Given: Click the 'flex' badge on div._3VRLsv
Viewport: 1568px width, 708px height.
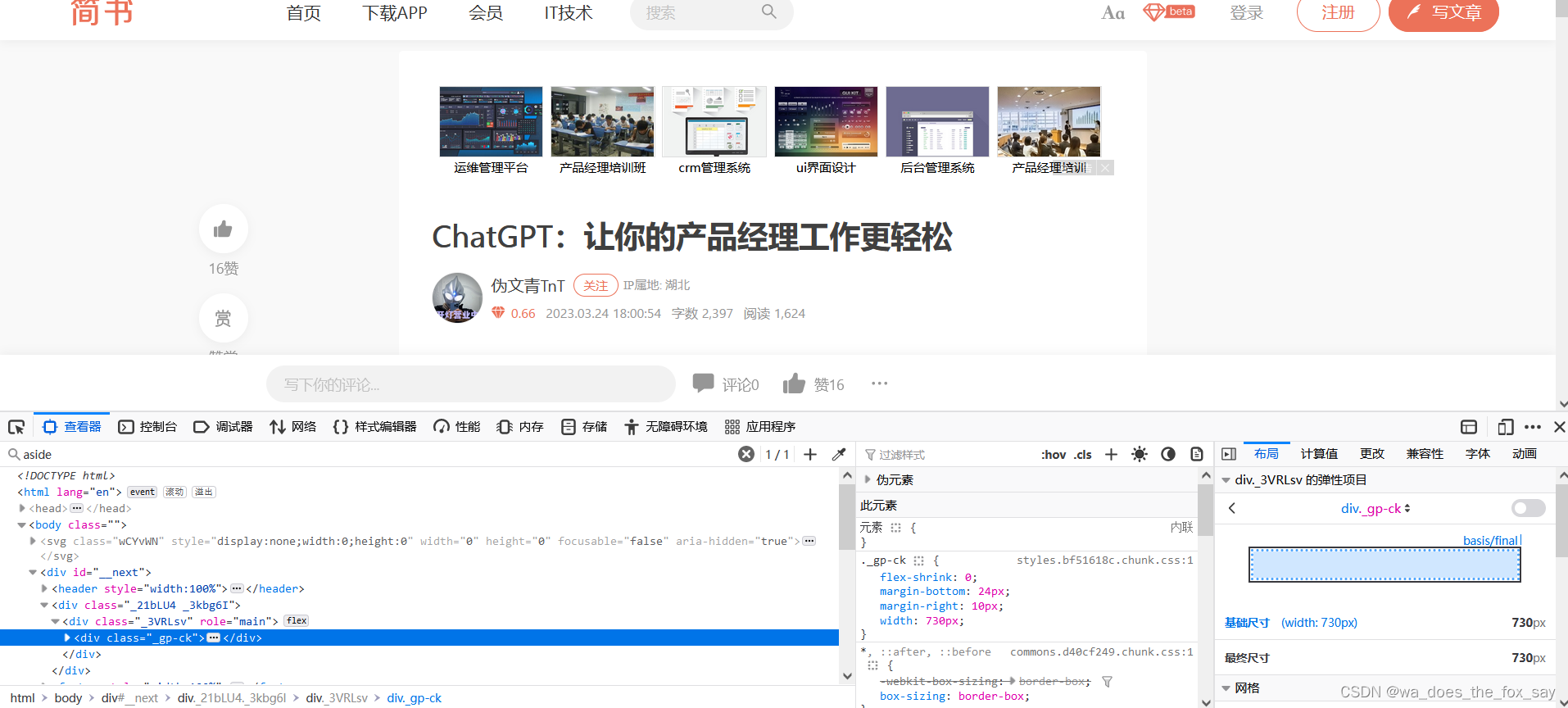Looking at the screenshot, I should tap(297, 621).
